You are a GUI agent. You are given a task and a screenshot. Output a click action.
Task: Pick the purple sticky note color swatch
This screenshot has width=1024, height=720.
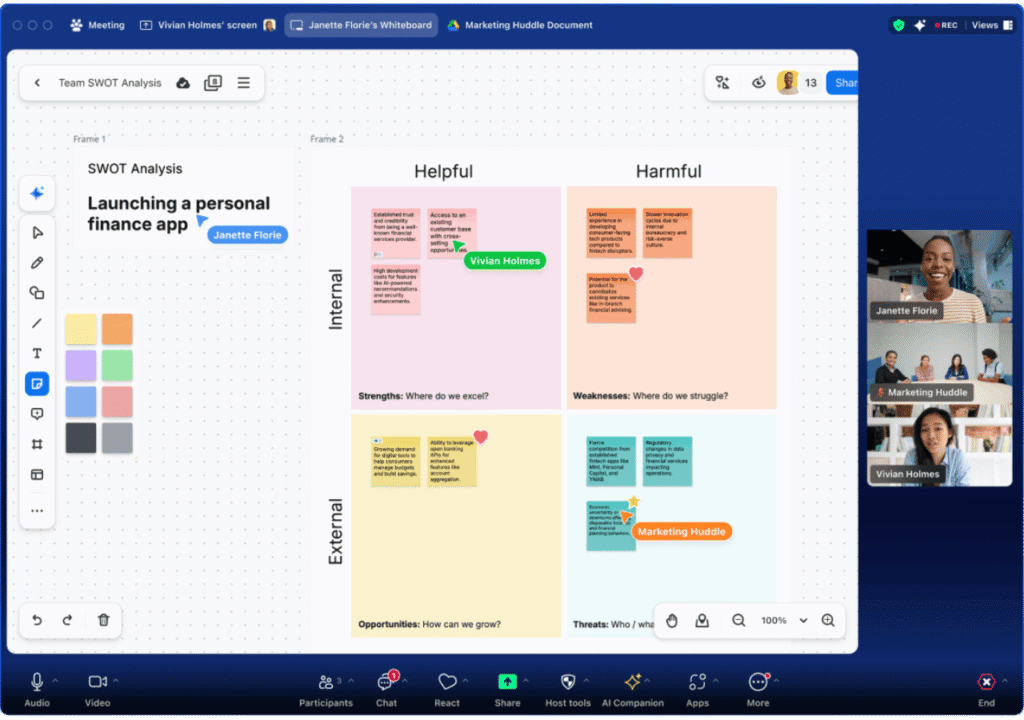click(81, 365)
